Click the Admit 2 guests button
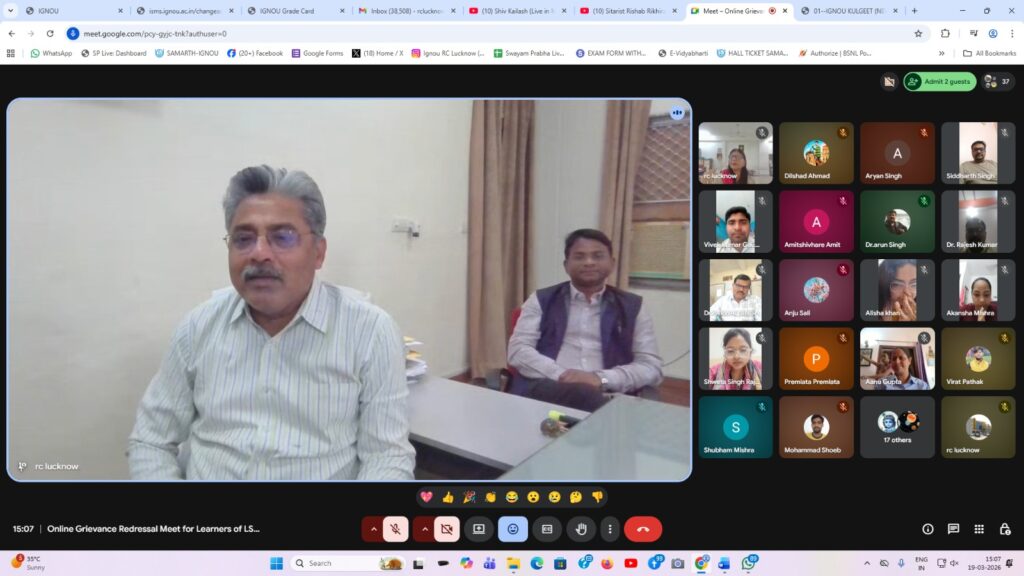This screenshot has width=1024, height=576. pos(940,82)
